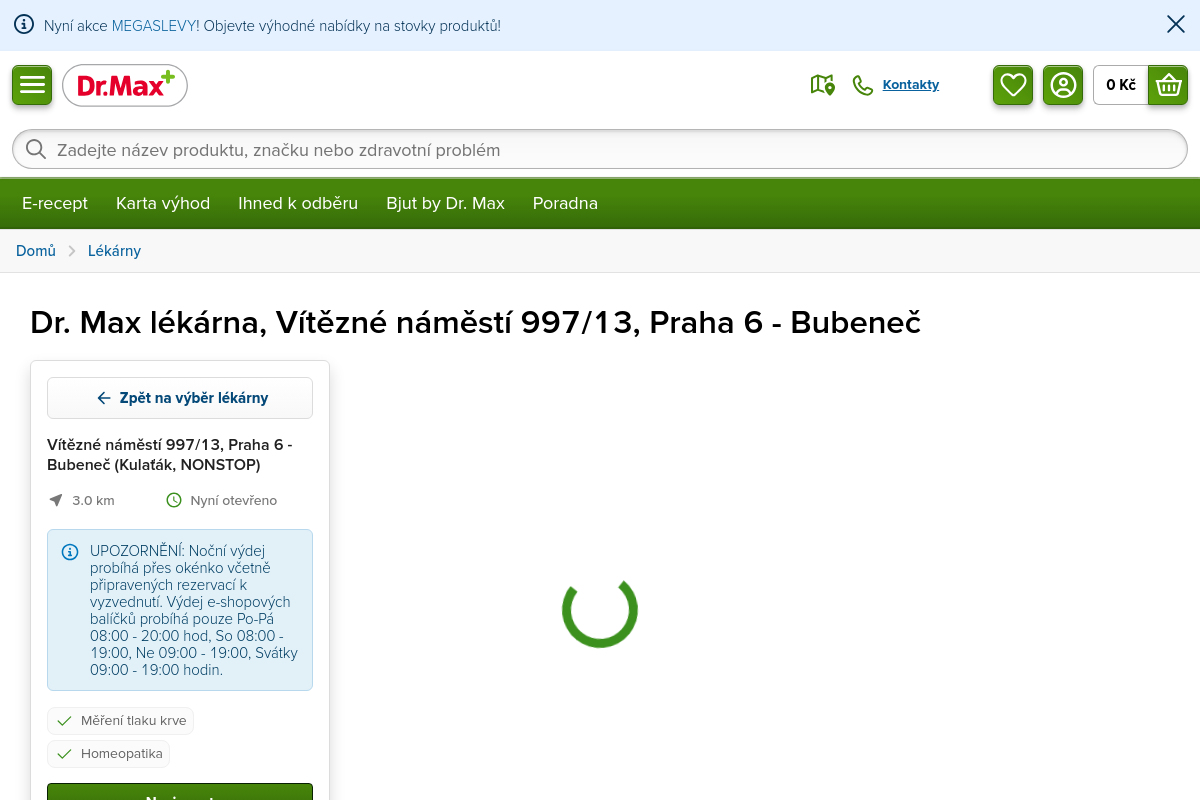Viewport: 1200px width, 800px height.
Task: Open the favorites heart icon
Action: 1013,85
